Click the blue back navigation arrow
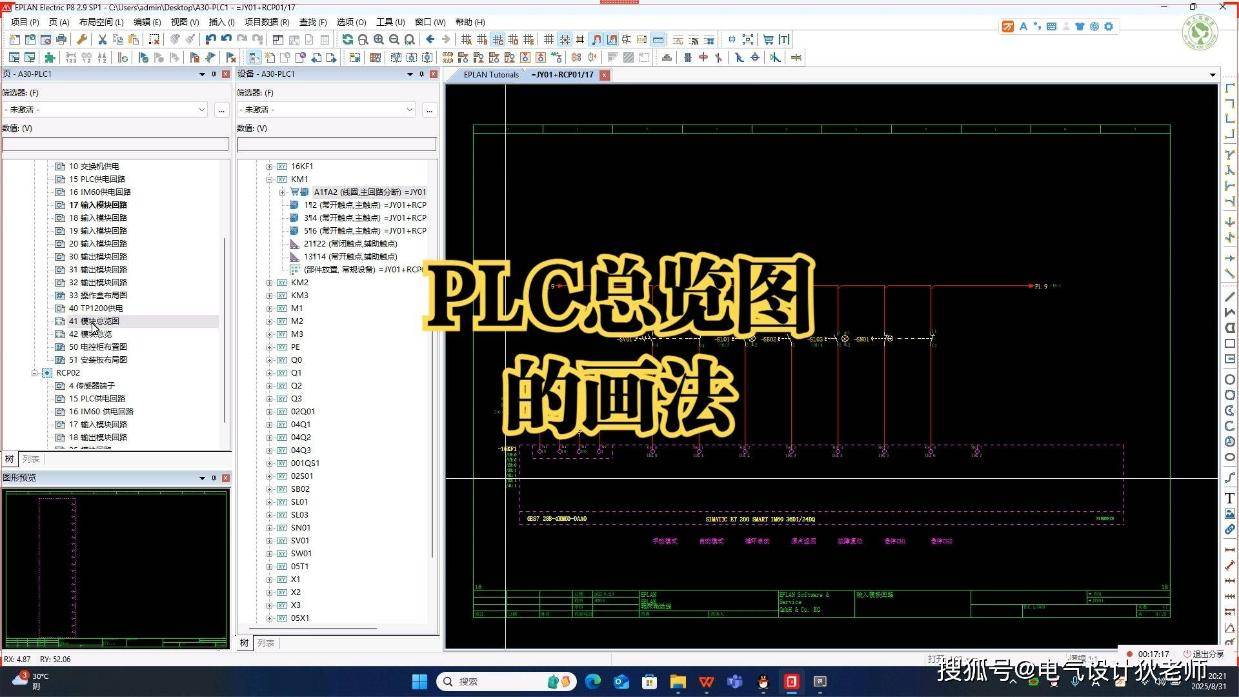Viewport: 1239px width, 697px height. coord(430,39)
